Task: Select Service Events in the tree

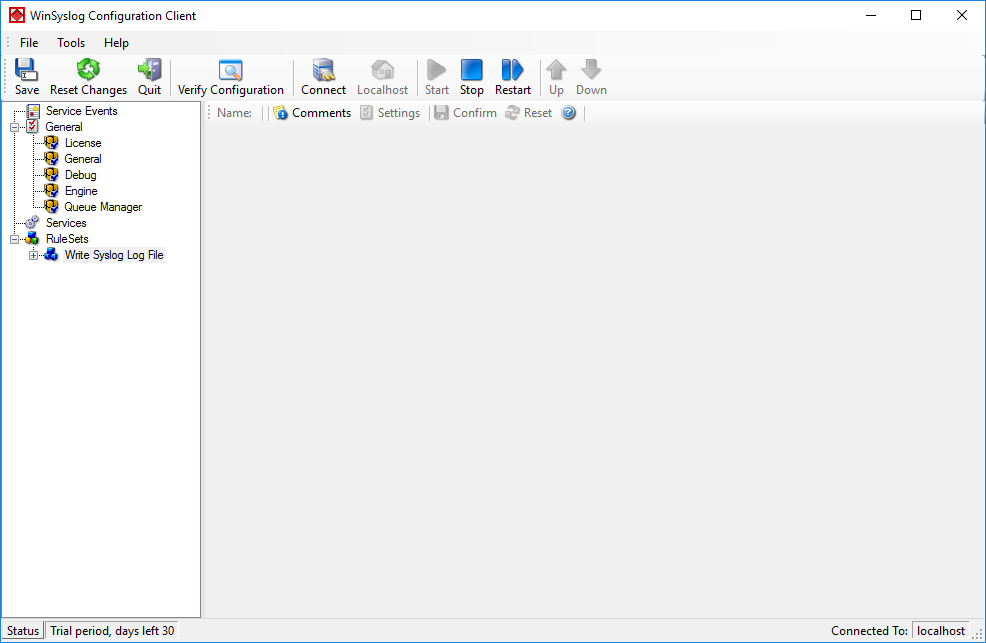Action: [x=82, y=111]
